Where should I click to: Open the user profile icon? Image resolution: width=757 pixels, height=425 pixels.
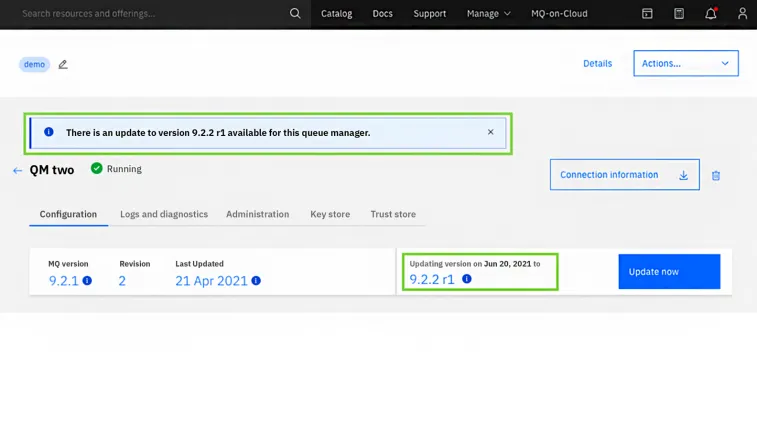[742, 14]
